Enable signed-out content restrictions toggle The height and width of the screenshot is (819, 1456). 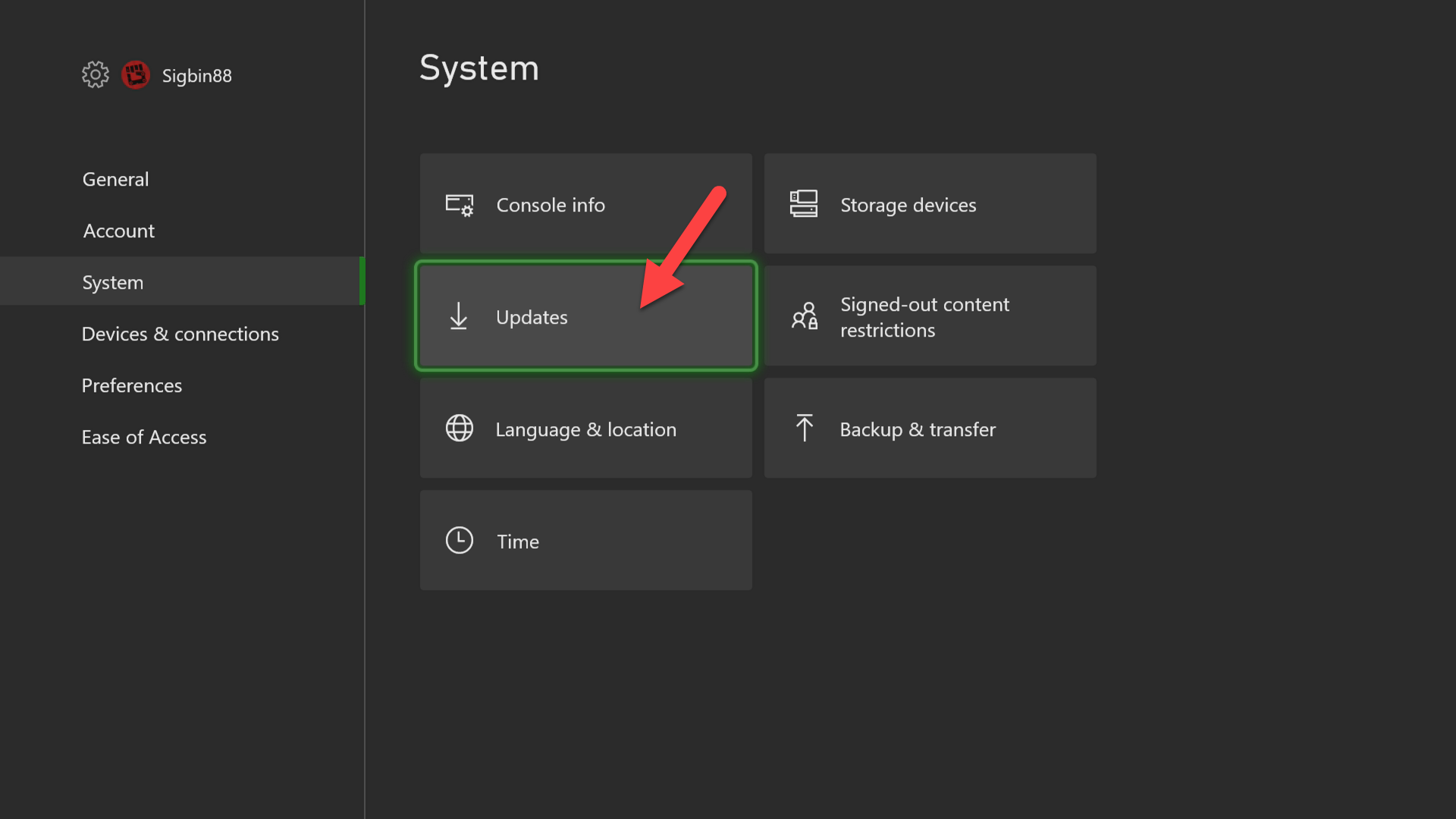click(930, 315)
